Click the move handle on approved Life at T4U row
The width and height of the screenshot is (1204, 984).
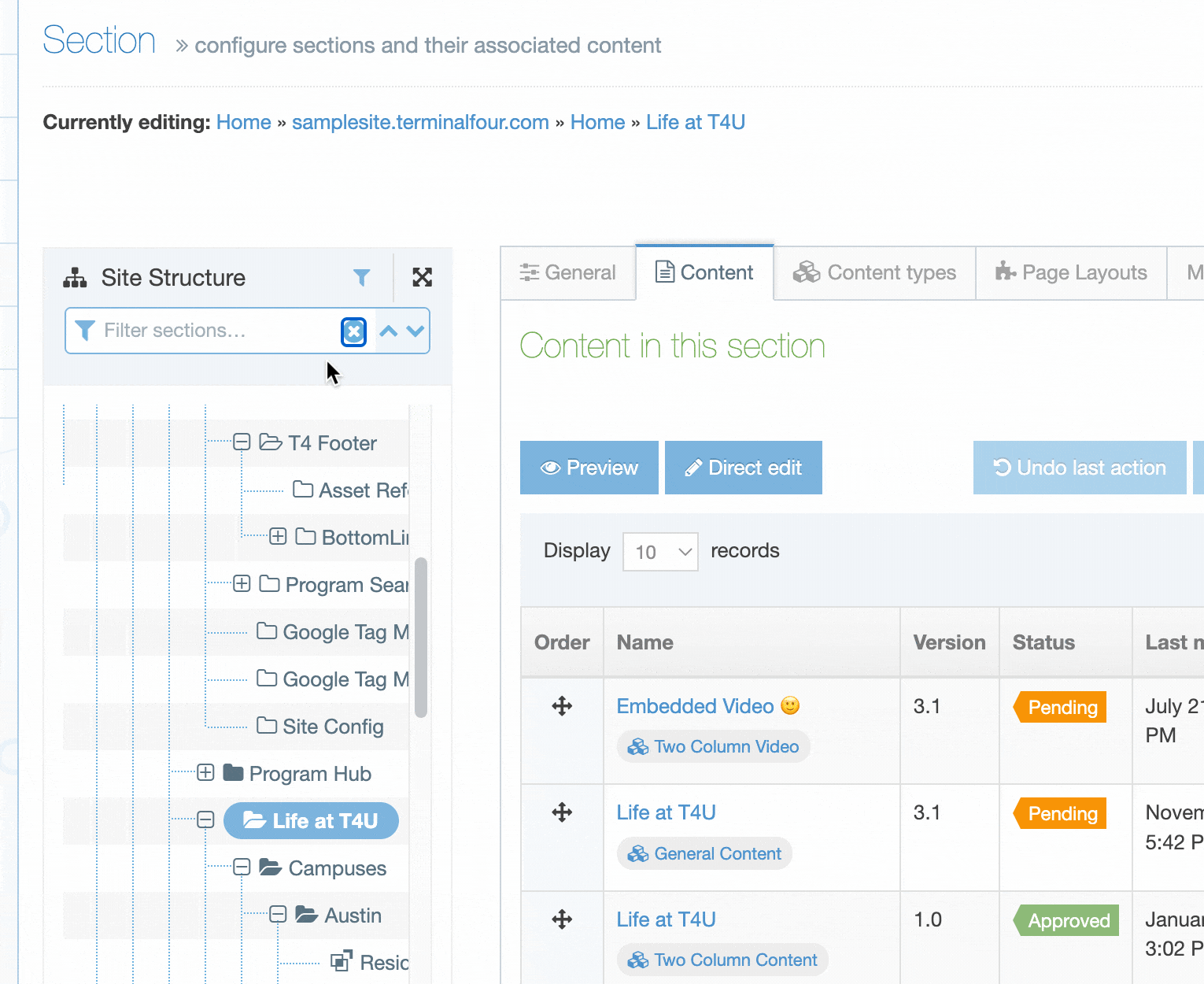(x=563, y=919)
